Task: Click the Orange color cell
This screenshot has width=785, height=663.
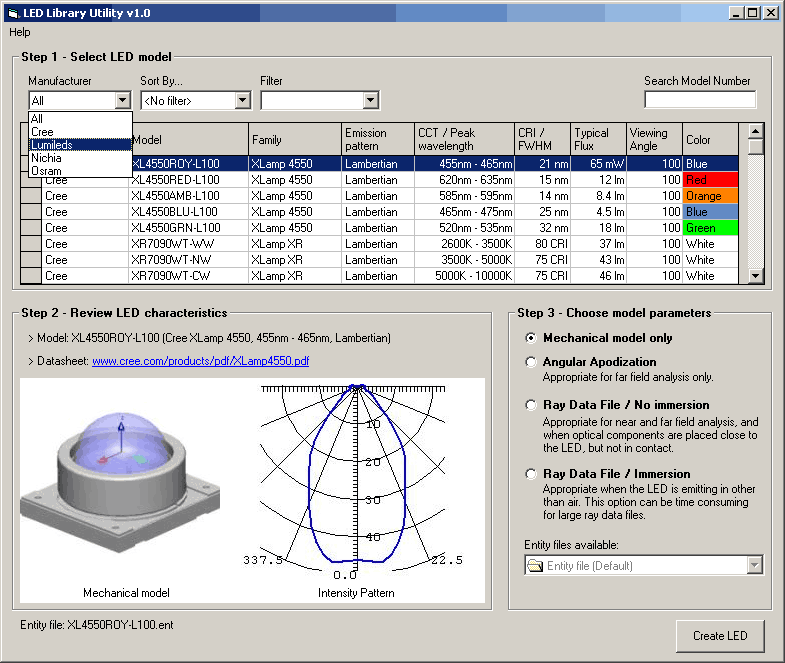Action: coord(710,196)
